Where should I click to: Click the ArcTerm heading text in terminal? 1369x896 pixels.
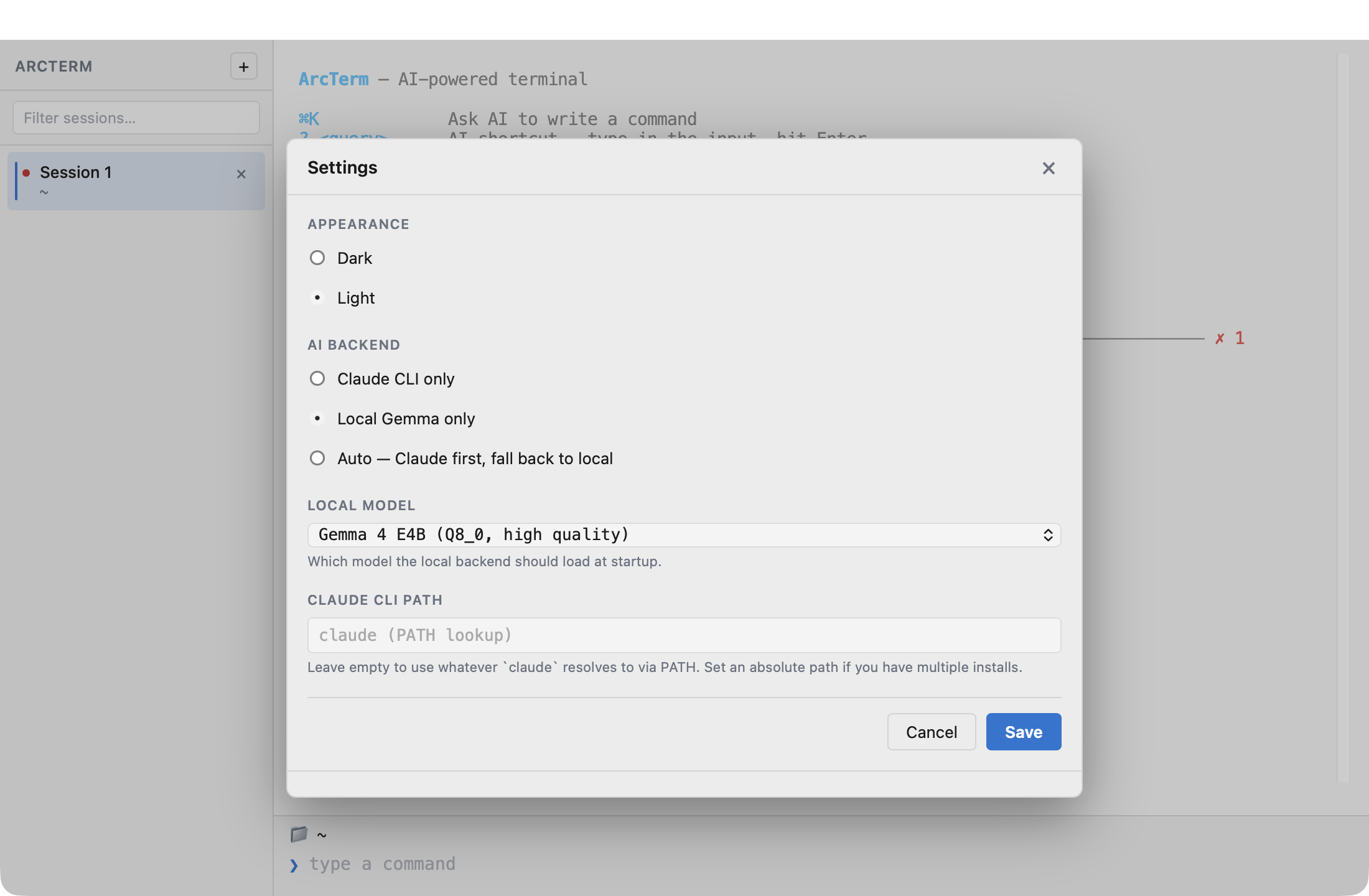tap(334, 79)
